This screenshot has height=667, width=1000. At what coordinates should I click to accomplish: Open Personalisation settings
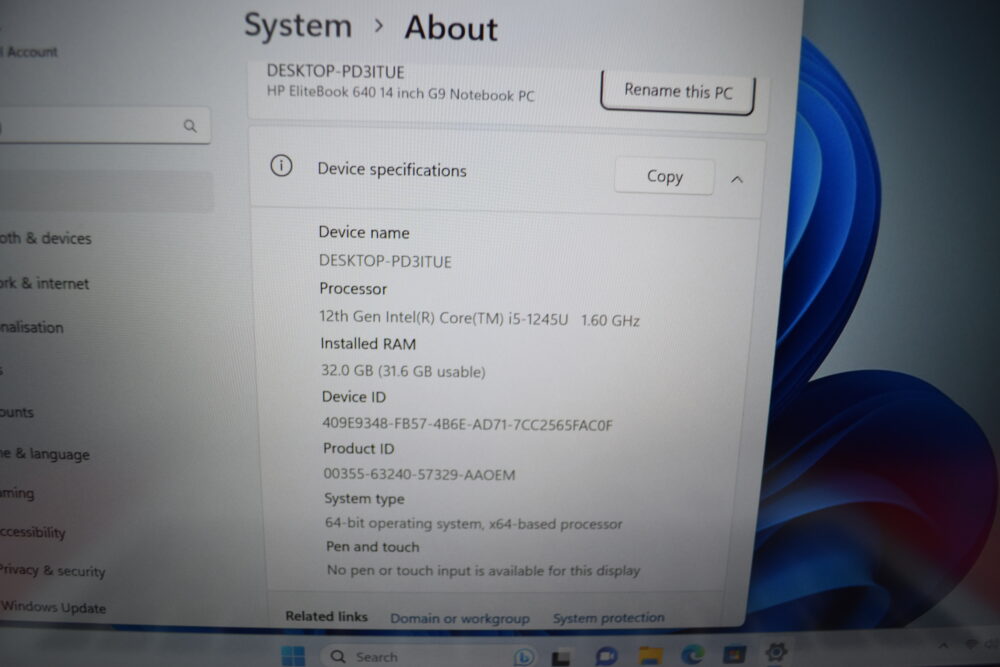32,327
